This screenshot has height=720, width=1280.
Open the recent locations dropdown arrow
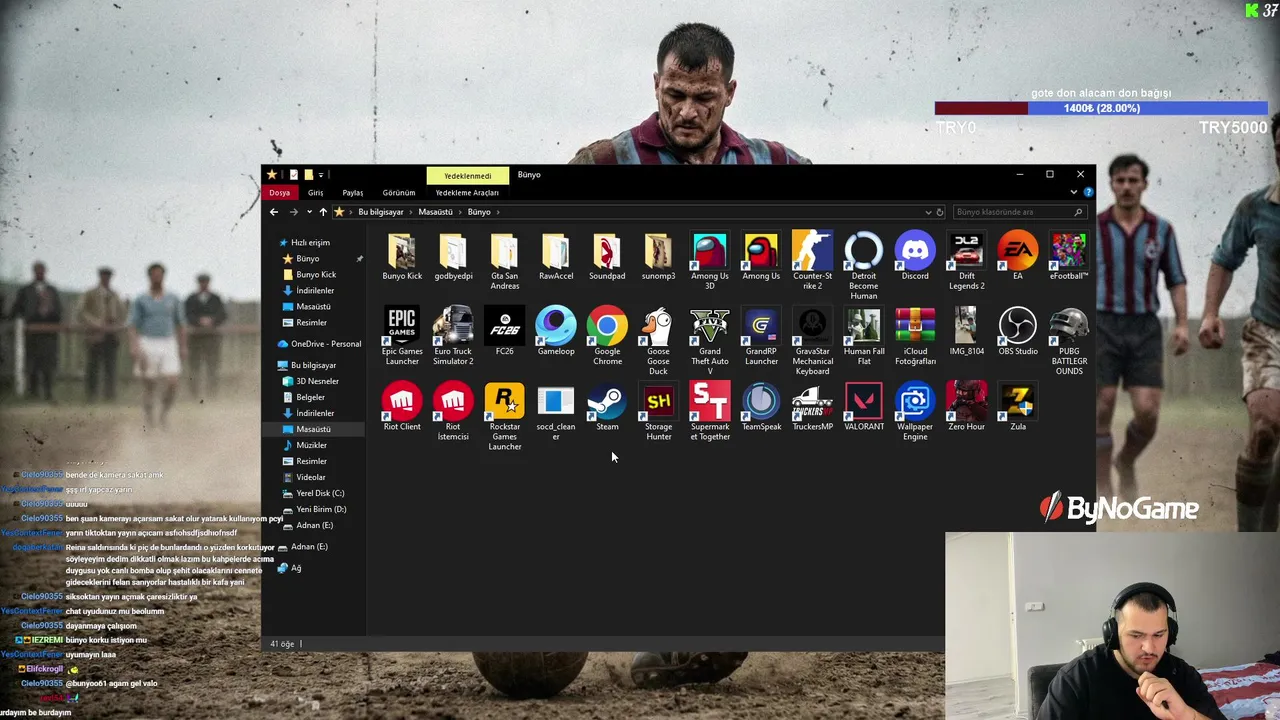309,212
